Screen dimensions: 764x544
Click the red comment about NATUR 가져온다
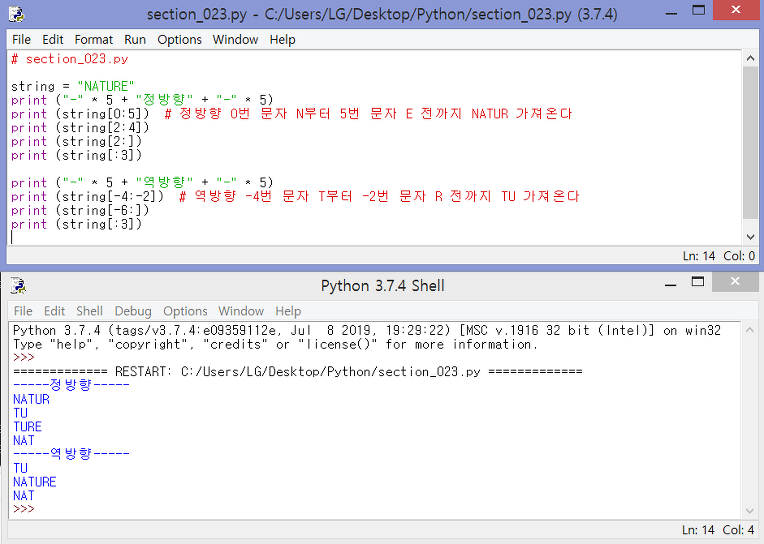(x=368, y=114)
